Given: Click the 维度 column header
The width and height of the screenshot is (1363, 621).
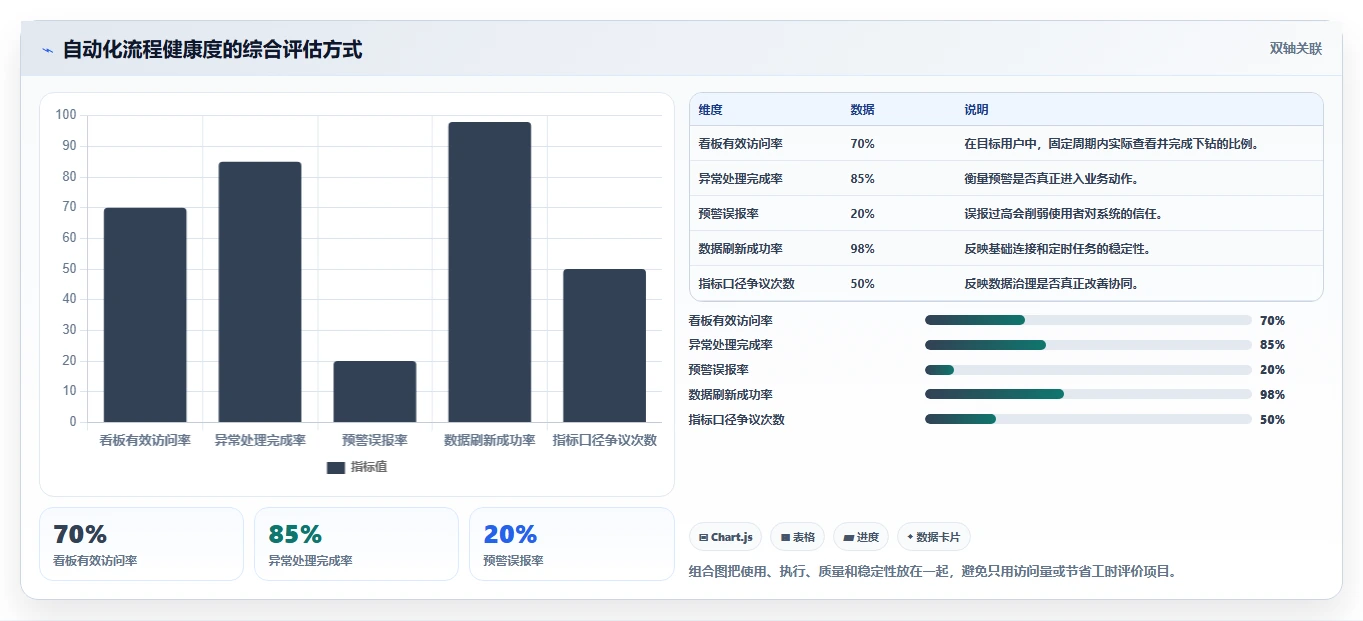Looking at the screenshot, I should 711,110.
